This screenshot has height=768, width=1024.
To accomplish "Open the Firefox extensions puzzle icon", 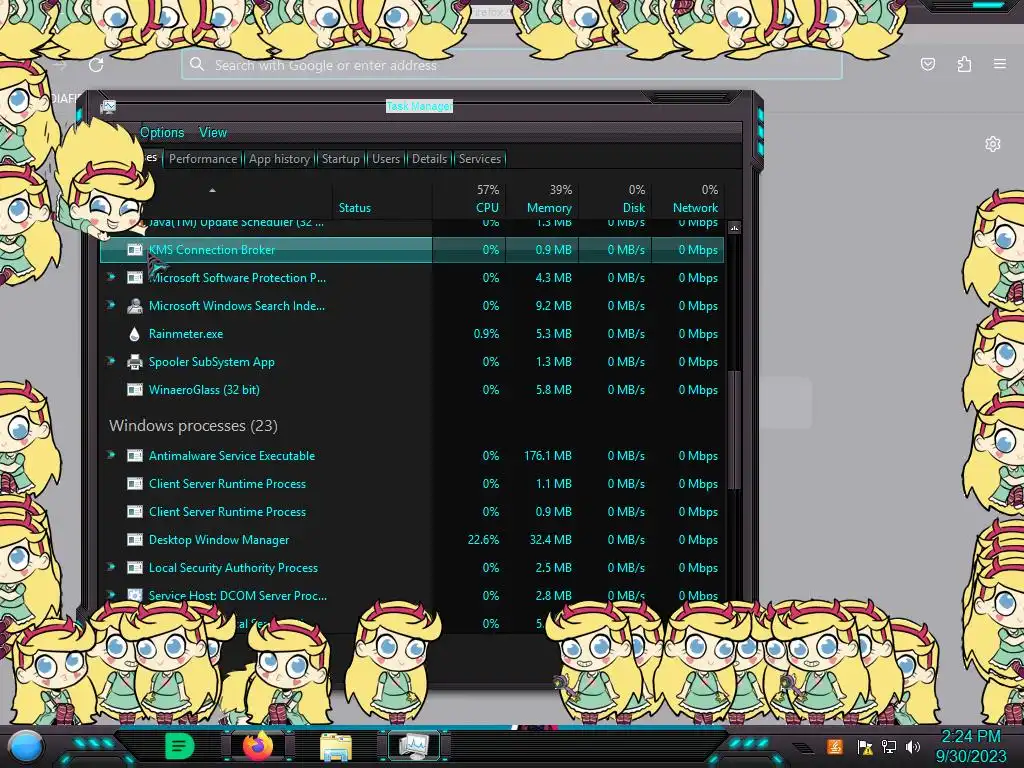I will (964, 64).
